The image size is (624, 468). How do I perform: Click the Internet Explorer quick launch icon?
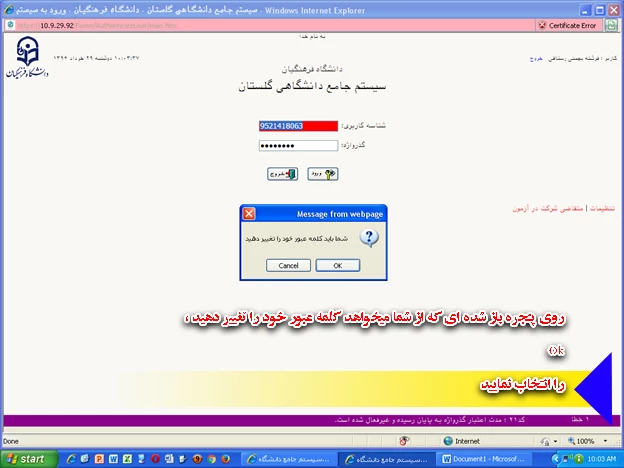click(68, 458)
